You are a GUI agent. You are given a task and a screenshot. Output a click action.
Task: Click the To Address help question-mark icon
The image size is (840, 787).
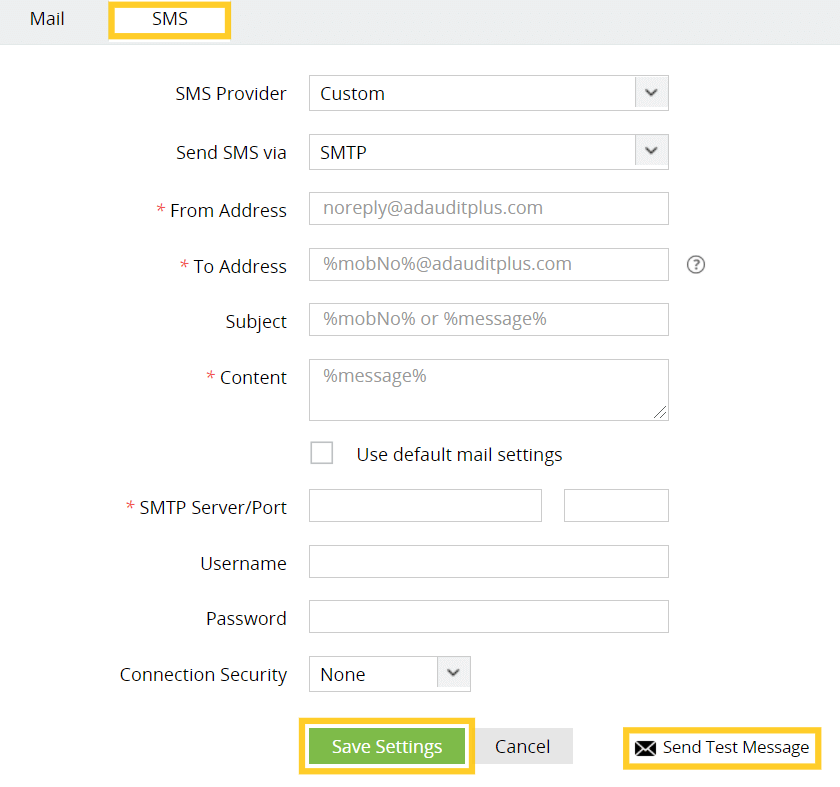696,265
